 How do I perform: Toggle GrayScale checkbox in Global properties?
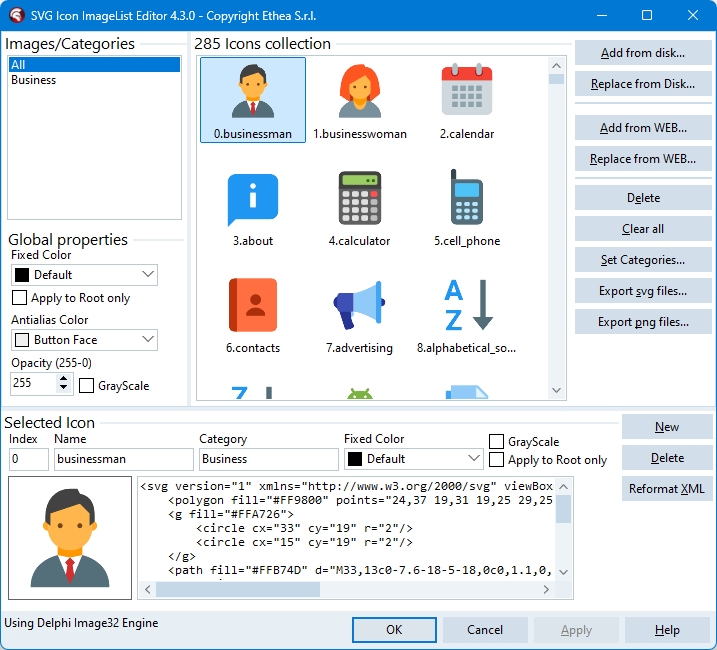coord(87,385)
